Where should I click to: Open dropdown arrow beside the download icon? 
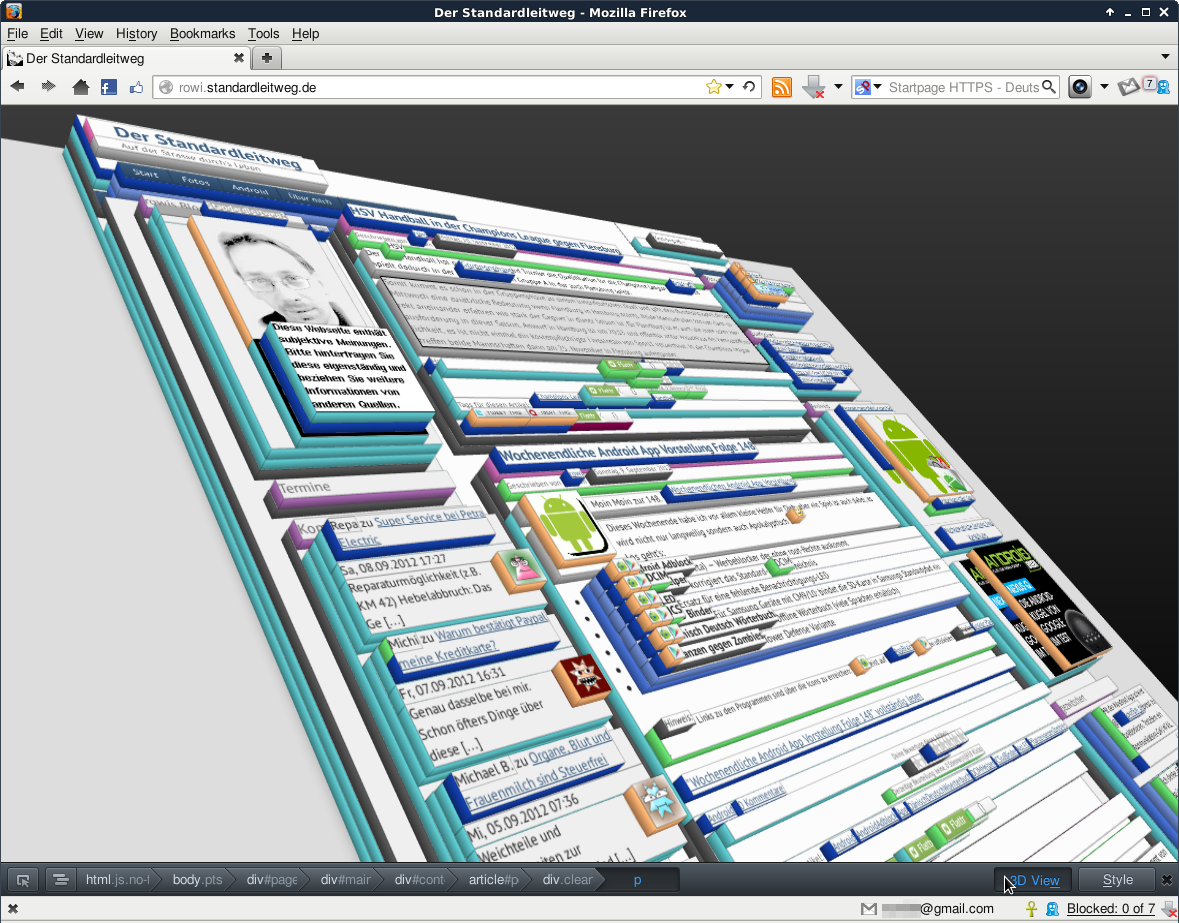[838, 87]
